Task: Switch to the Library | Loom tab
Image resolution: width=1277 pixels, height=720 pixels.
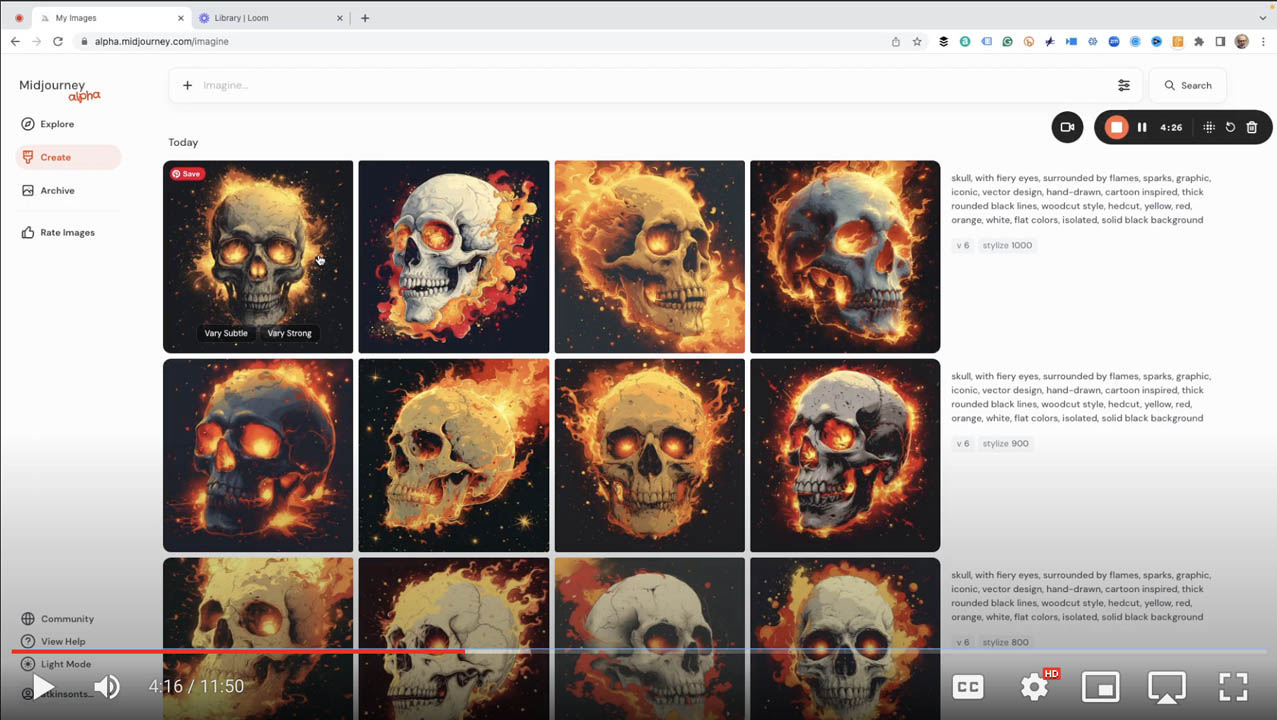Action: [255, 18]
